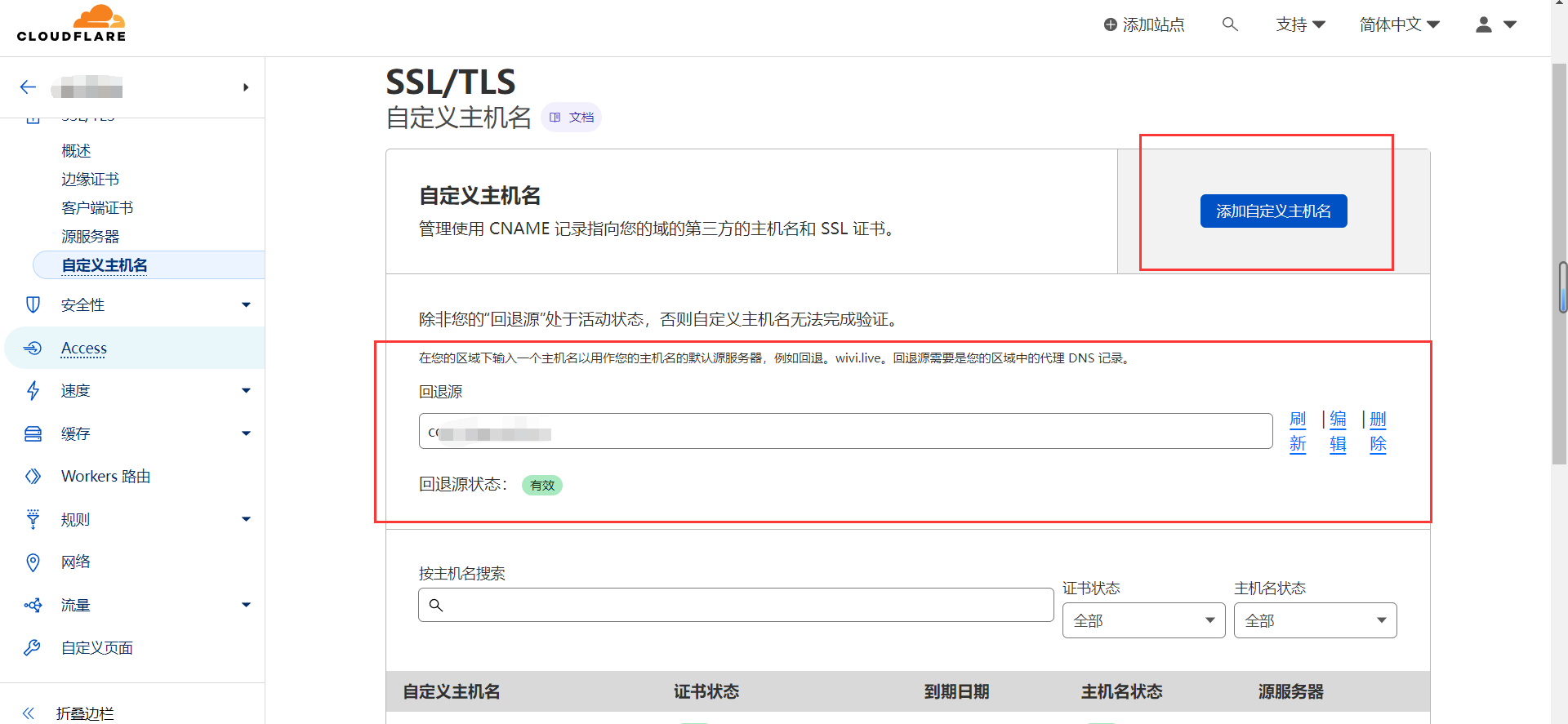This screenshot has width=1568, height=724.
Task: Select 自定义主机名 sidebar item
Action: click(x=149, y=265)
